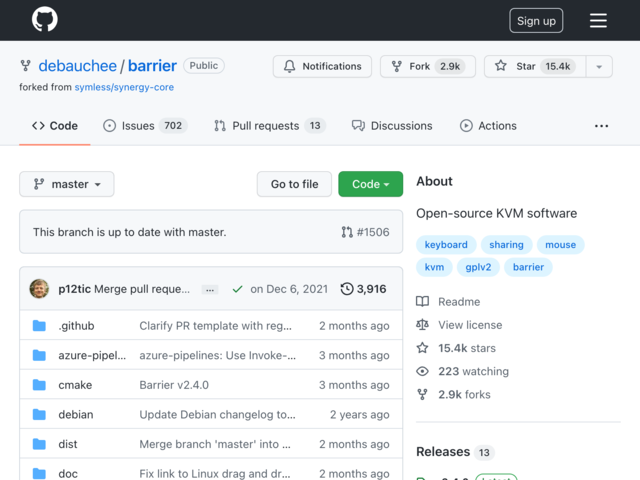Open the p12tic author name link

pyautogui.click(x=74, y=289)
